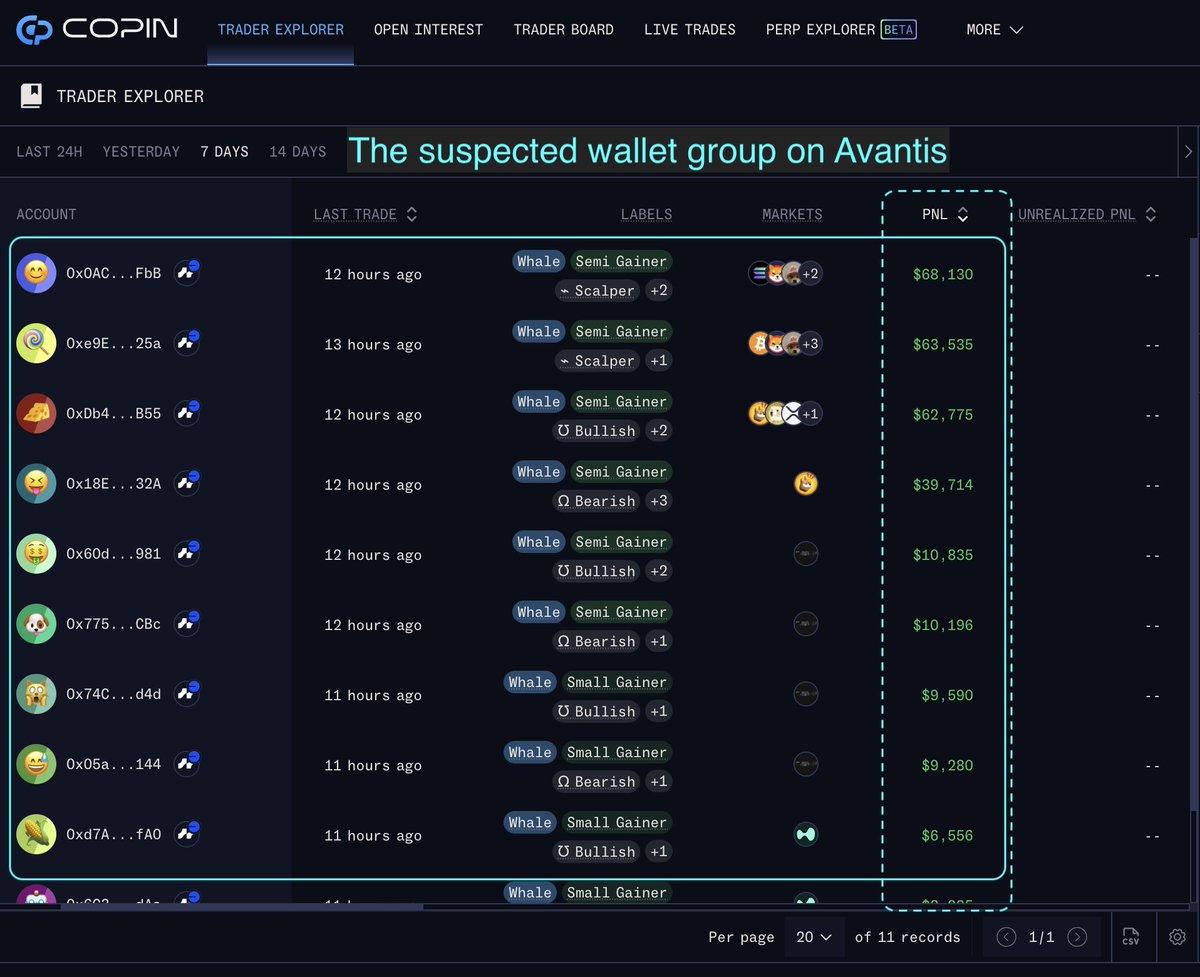
Task: Select the 7 Days time range
Action: coord(224,152)
